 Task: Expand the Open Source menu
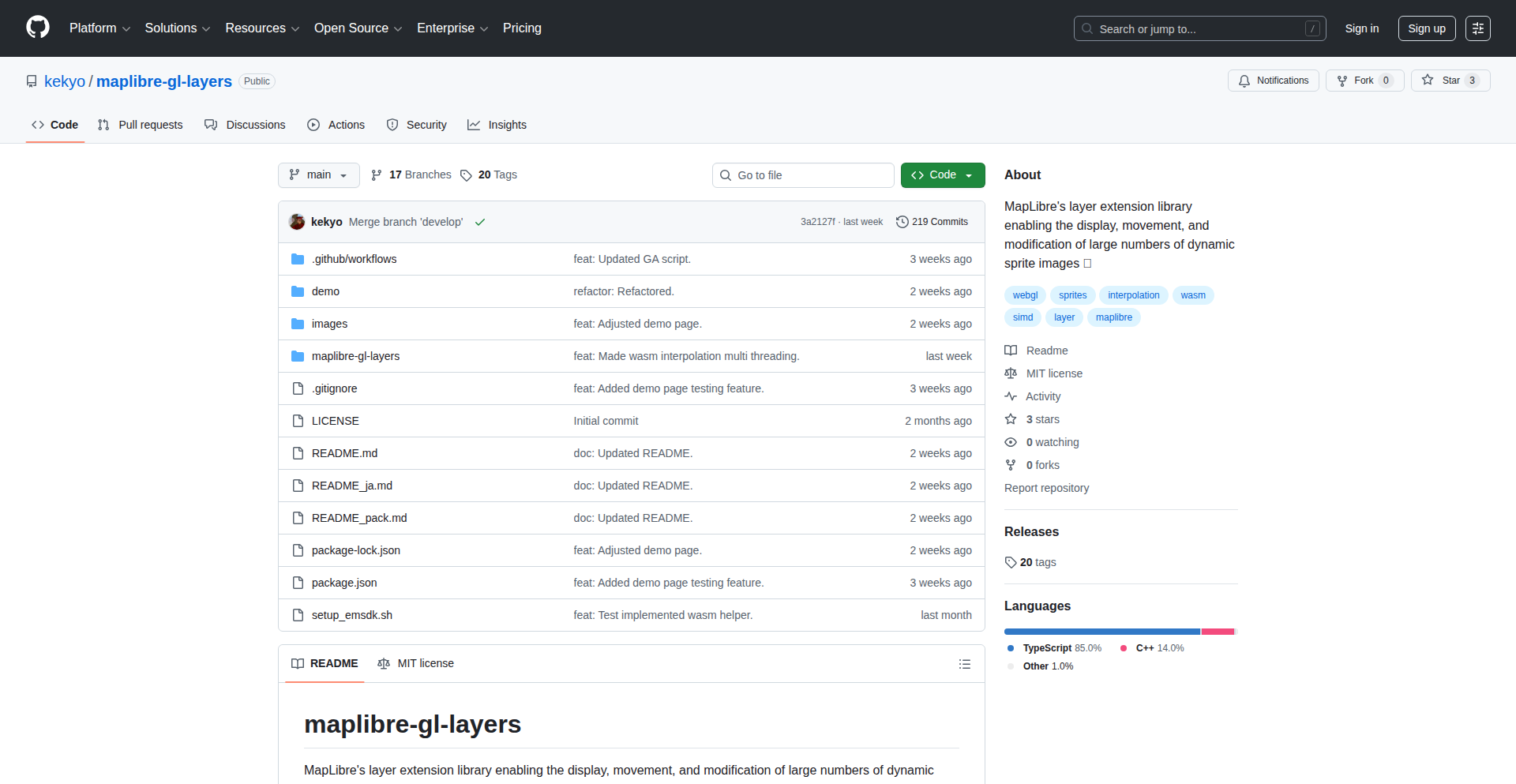(358, 28)
